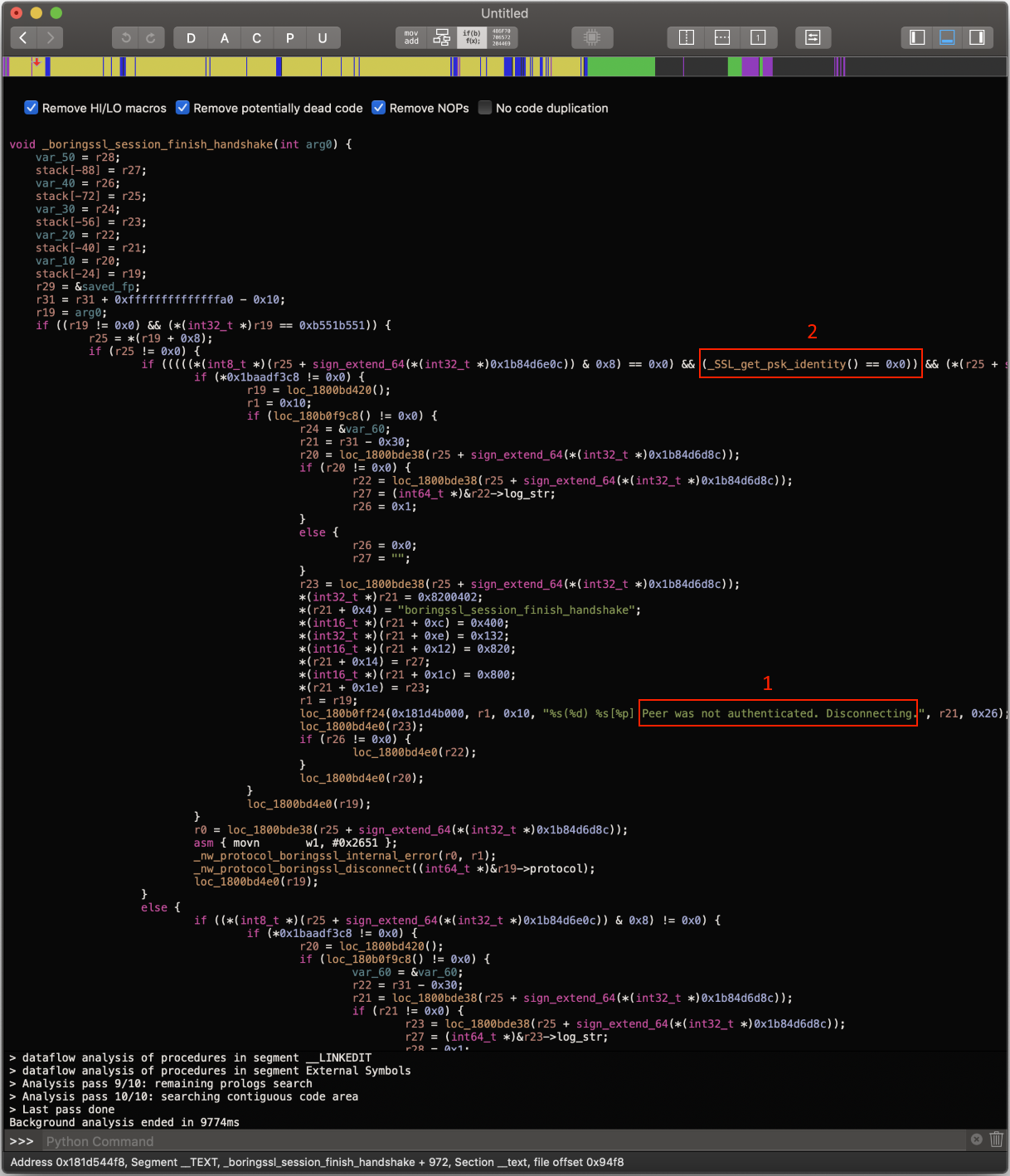Viewport: 1010px width, 1176px height.
Task: Uncheck Remove HI/LO macros
Action: [32, 108]
